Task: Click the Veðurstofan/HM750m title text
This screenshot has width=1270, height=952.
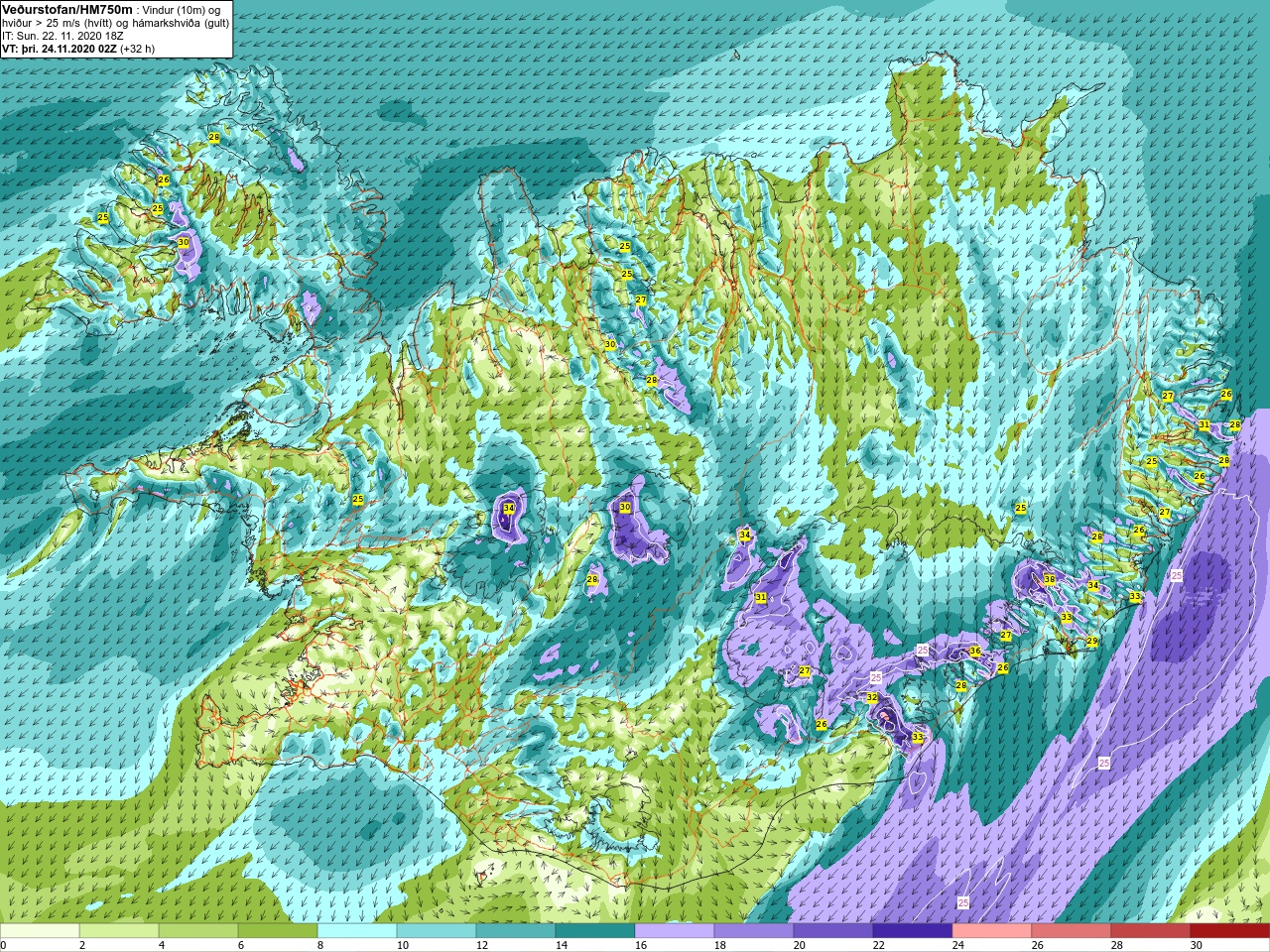Action: (65, 9)
